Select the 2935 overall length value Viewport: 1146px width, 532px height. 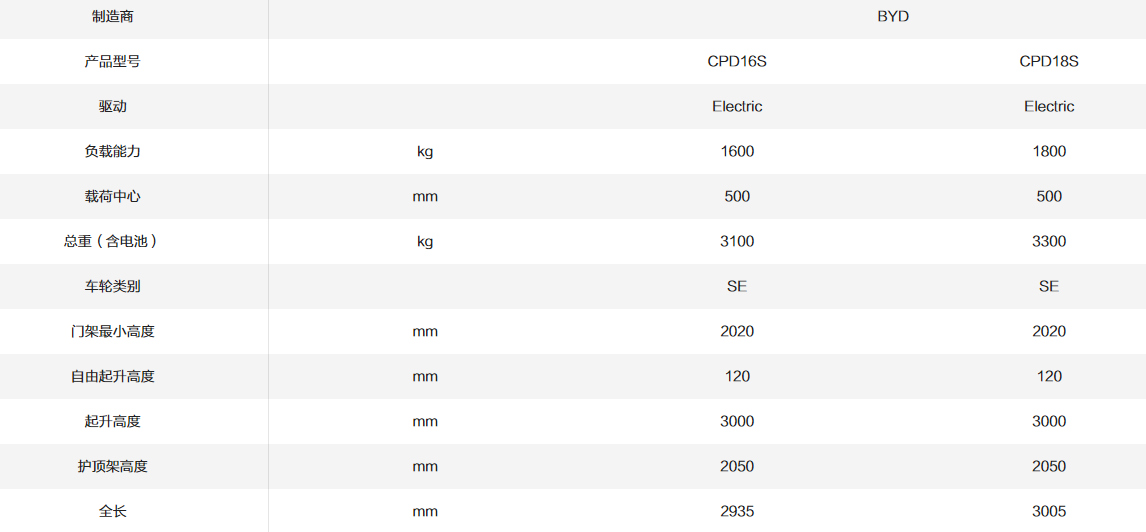click(737, 511)
